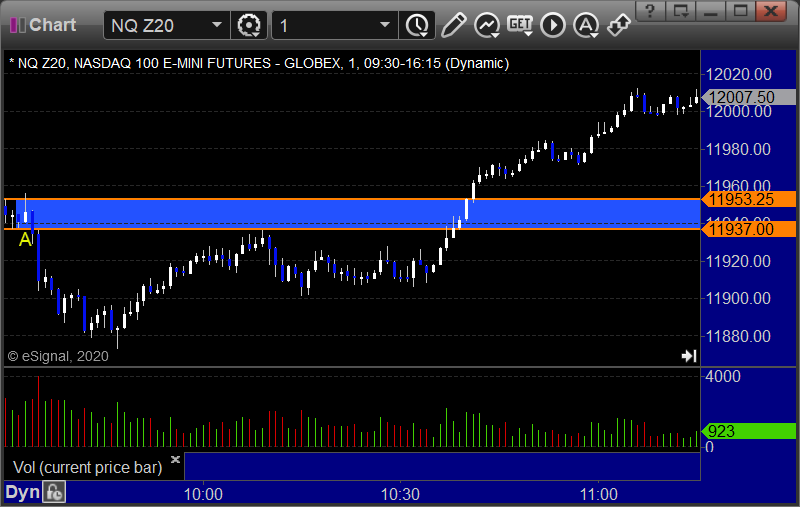
Task: Click the window link dropdown icon
Action: (x=681, y=11)
